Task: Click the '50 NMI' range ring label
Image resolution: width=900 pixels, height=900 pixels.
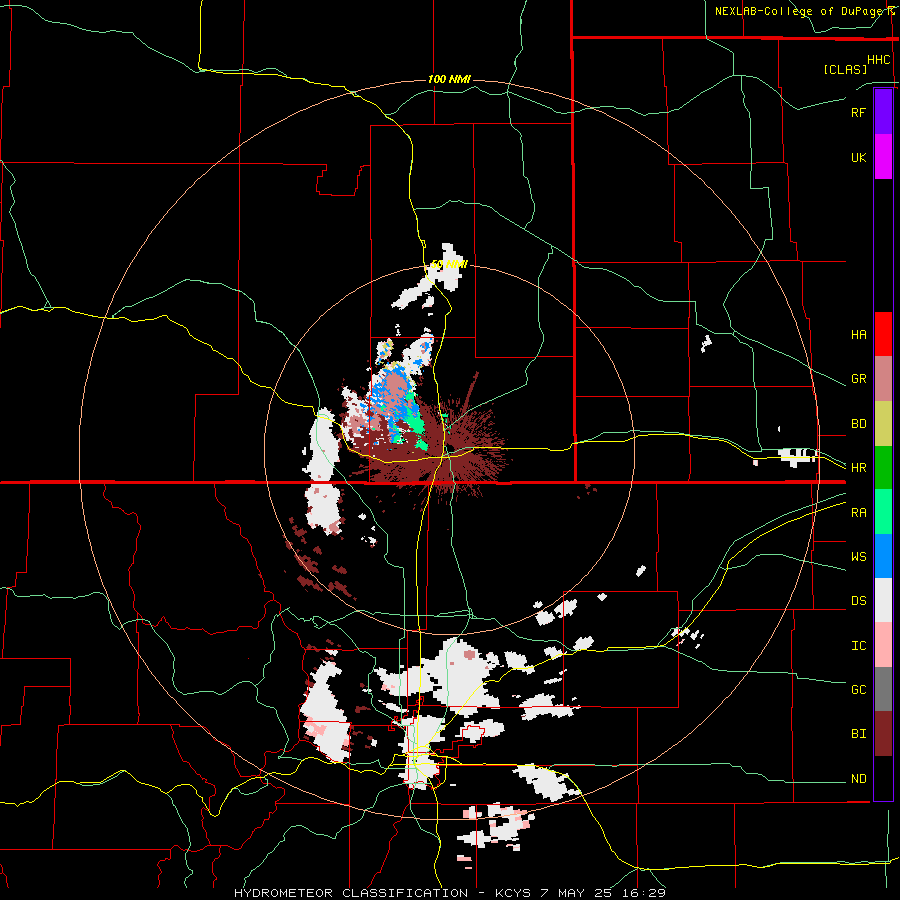Action: coord(449,265)
